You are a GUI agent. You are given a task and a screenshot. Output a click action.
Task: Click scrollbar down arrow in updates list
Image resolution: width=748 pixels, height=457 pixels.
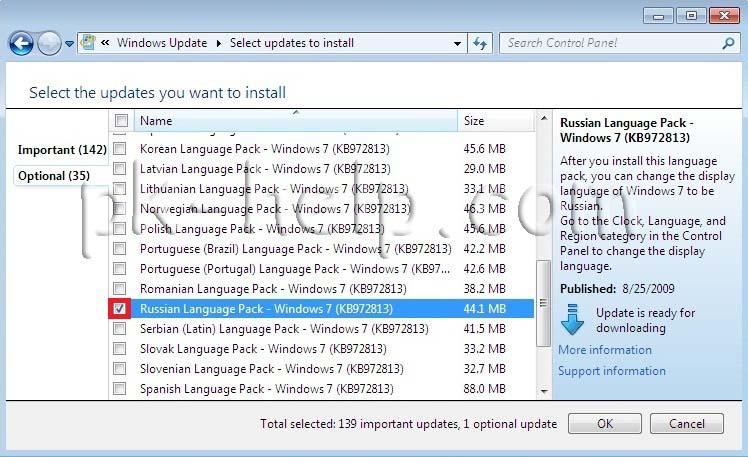point(544,392)
